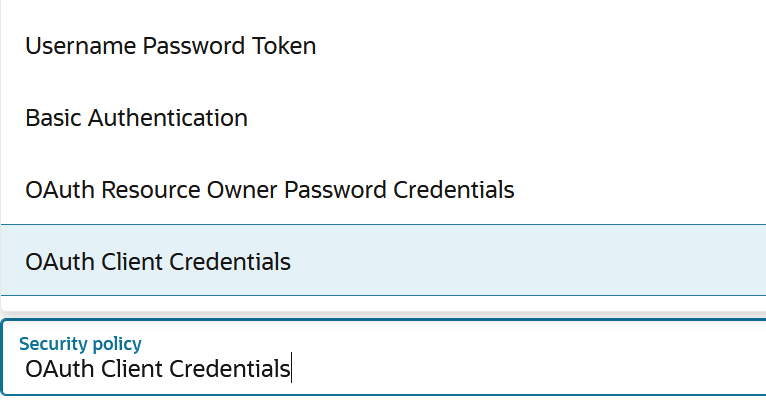Viewport: 766px width, 403px height.
Task: Choose Basic Authentication from the list
Action: (x=137, y=118)
